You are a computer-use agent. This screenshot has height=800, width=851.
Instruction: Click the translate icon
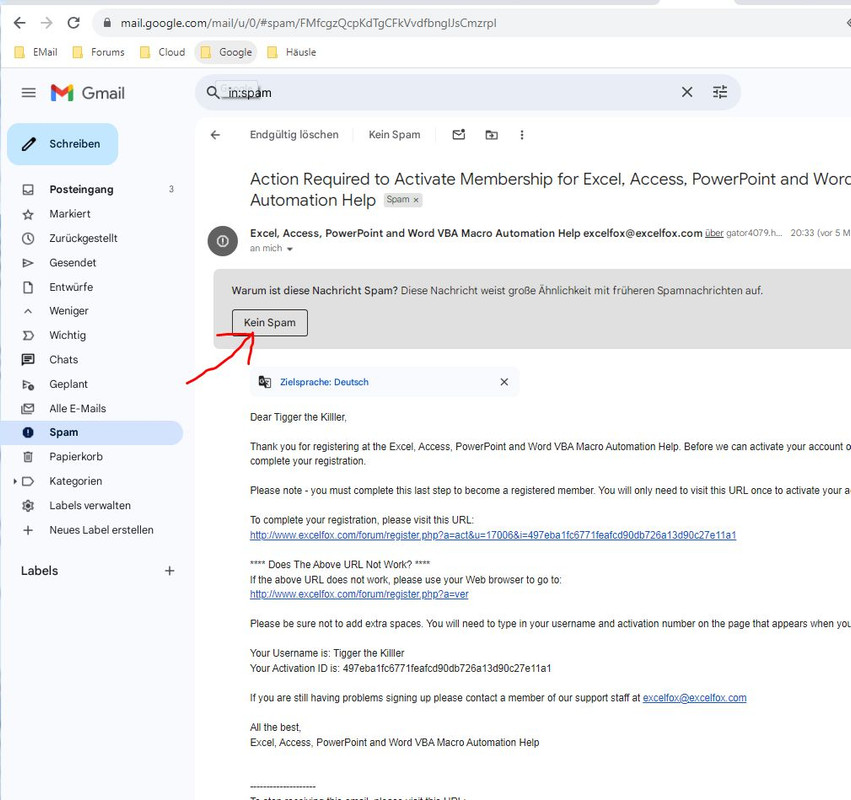coord(265,382)
